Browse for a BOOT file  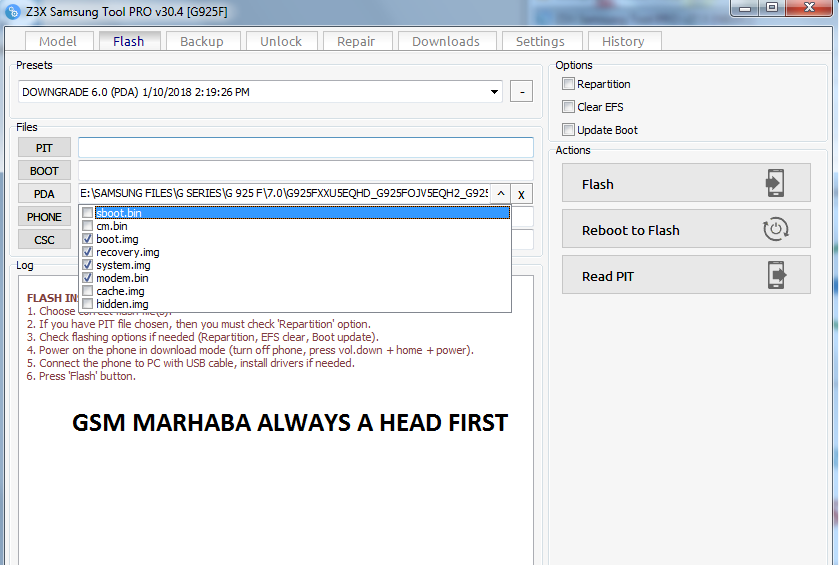click(44, 171)
